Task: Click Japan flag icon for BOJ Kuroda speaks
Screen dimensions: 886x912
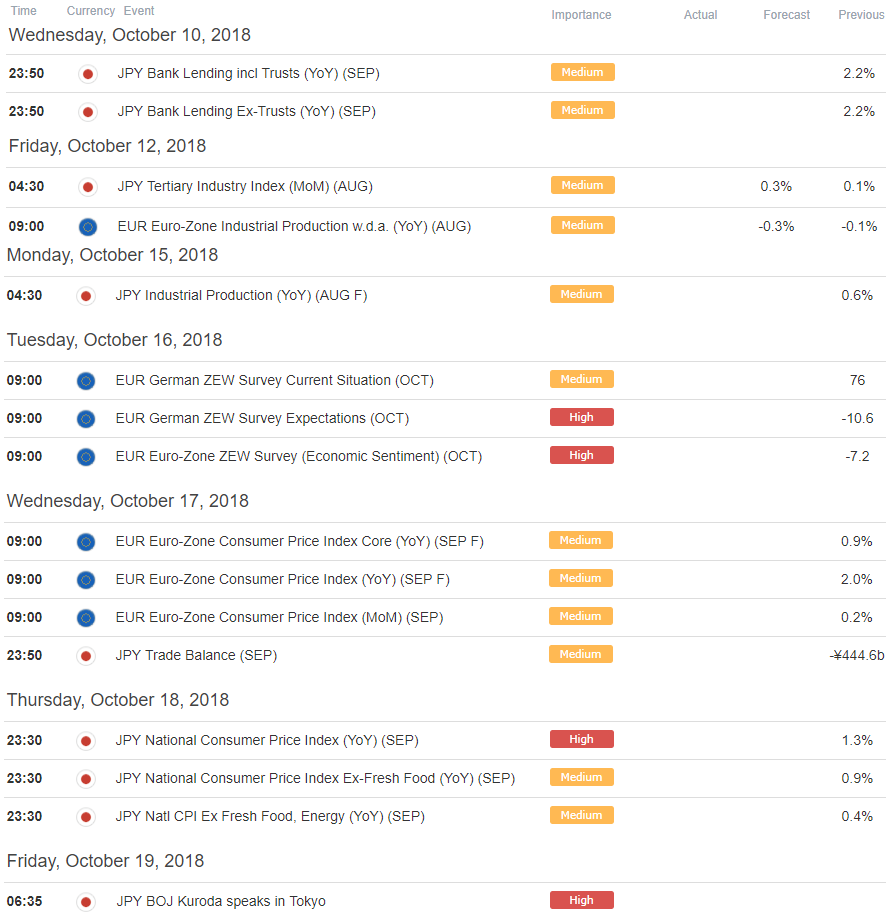Action: 86,902
